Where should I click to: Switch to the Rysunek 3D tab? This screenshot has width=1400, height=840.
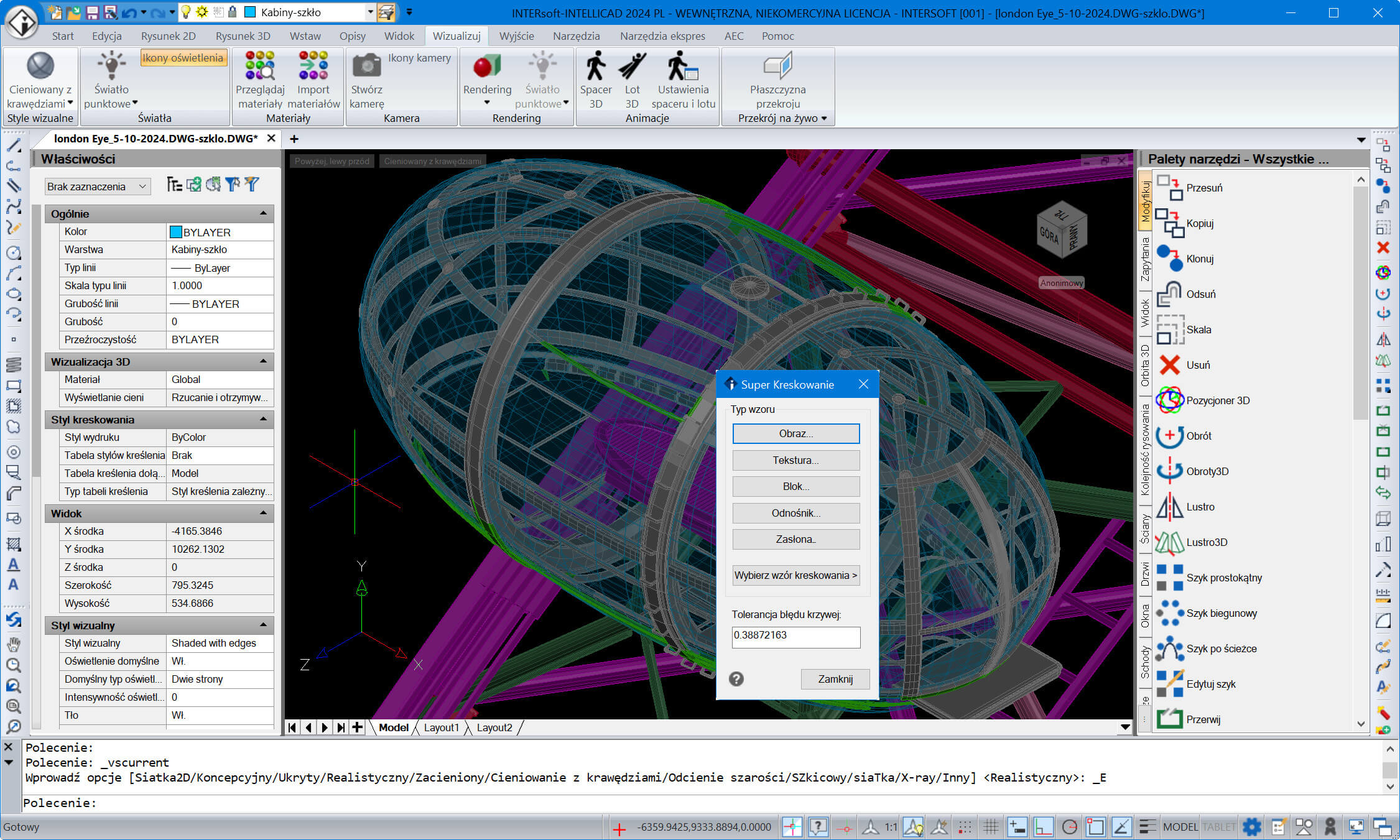click(243, 36)
